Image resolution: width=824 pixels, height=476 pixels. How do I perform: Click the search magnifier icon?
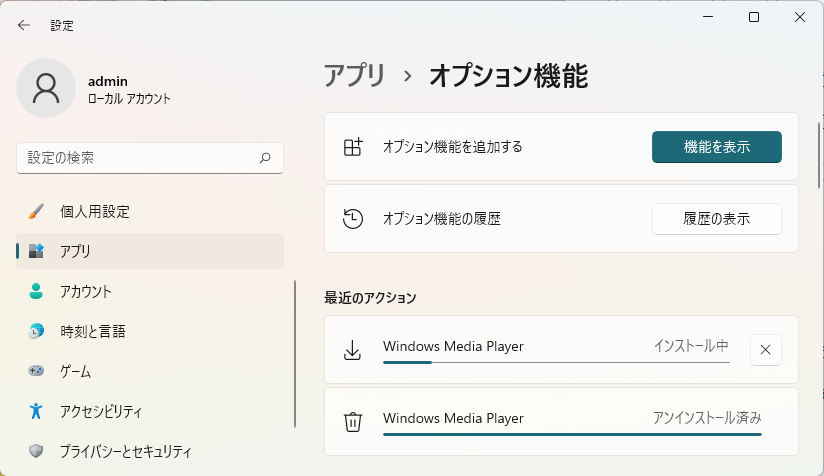[x=265, y=158]
